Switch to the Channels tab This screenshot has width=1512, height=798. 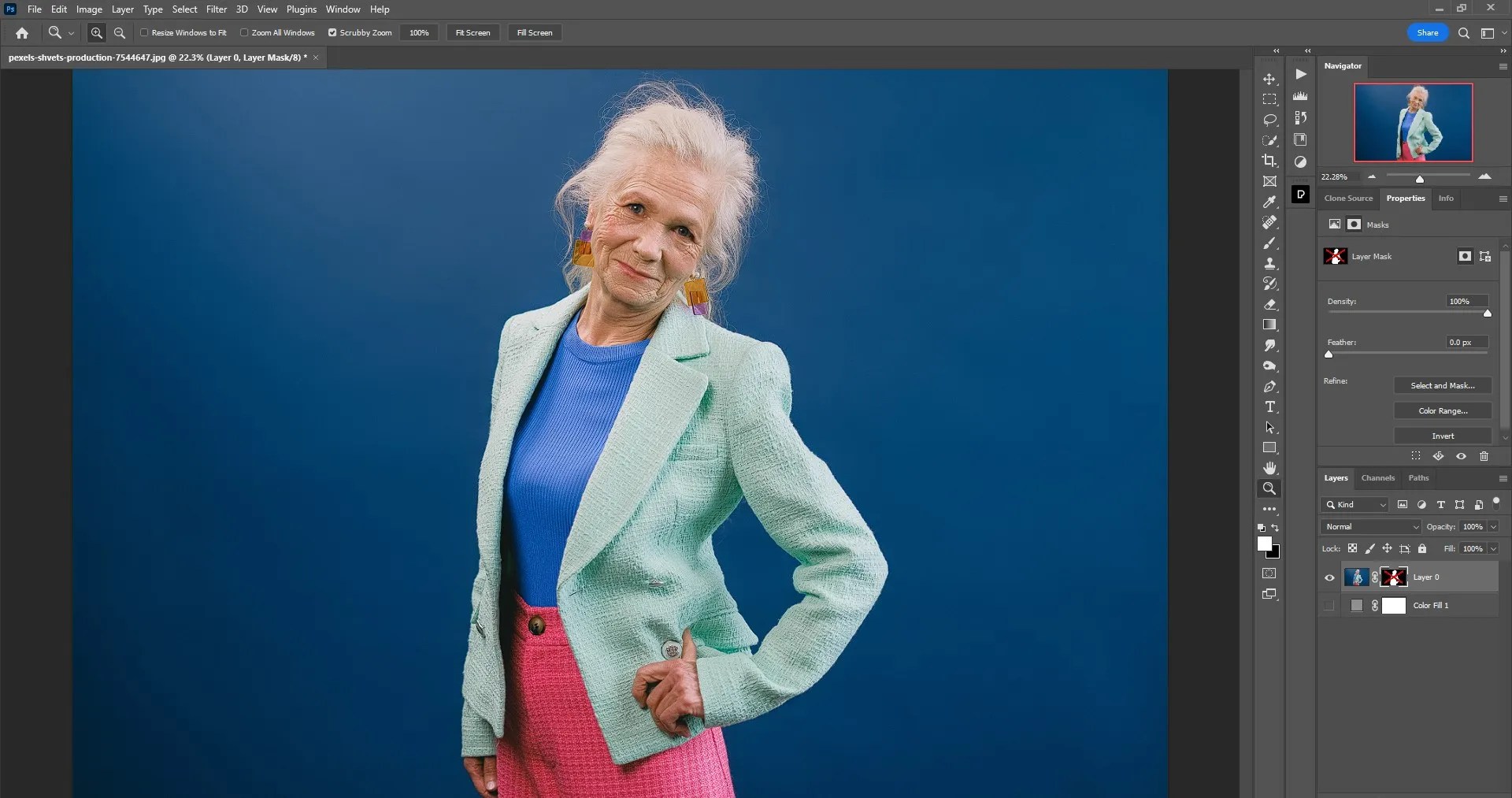coord(1378,478)
